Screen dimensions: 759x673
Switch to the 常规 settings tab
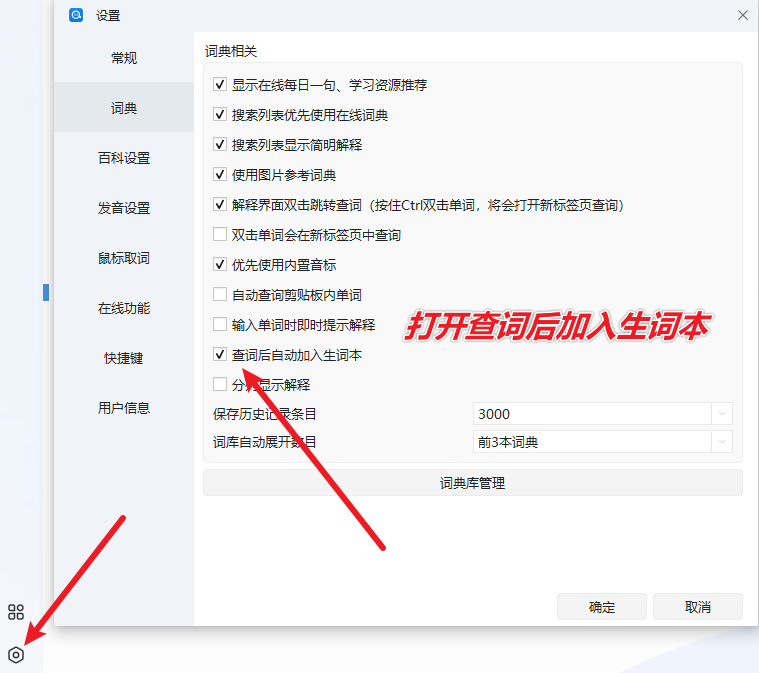click(x=124, y=58)
